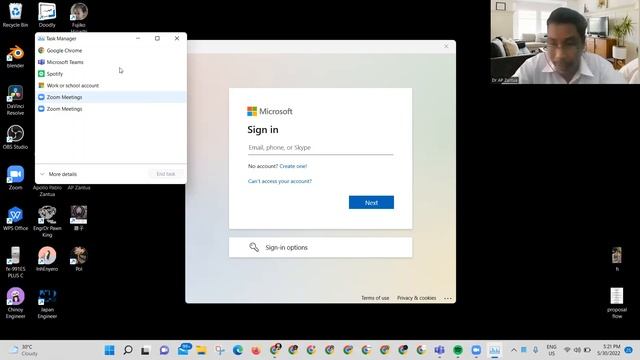The image size is (640, 360).
Task: Open Privacy & cookies link
Action: coord(416,298)
